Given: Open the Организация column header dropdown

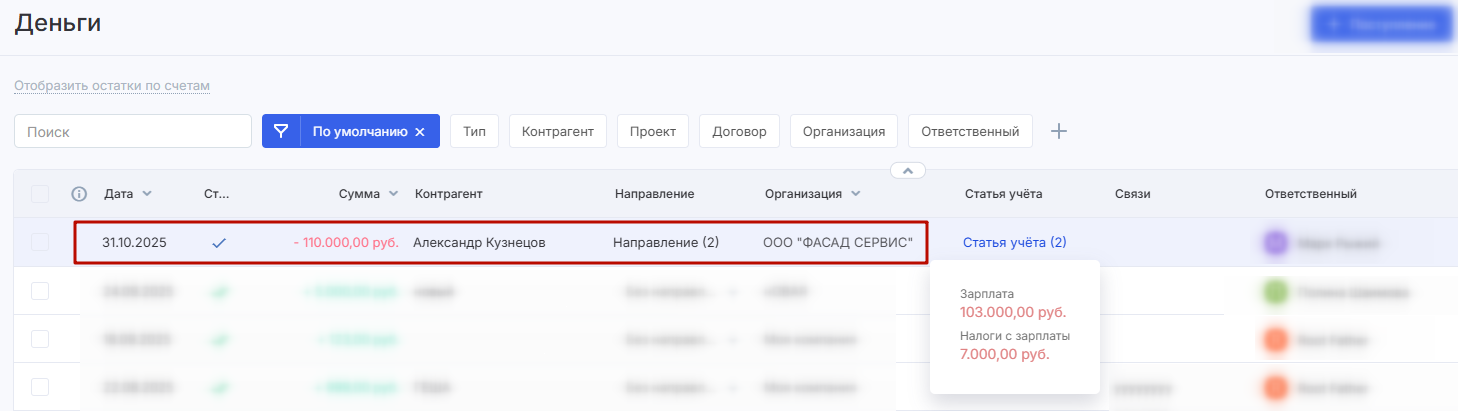Looking at the screenshot, I should (x=856, y=194).
